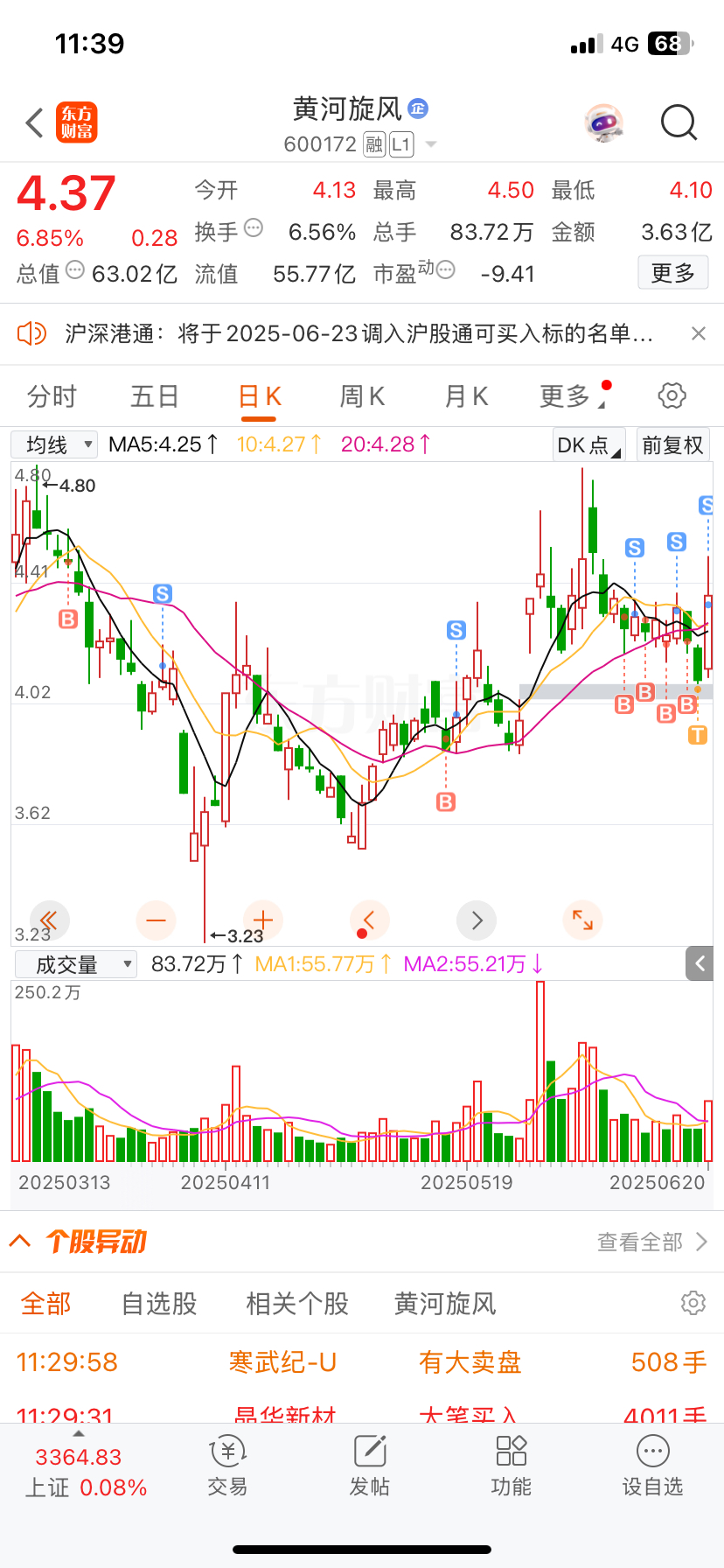Expand the stock title dropdown arrow
Screen dimensions: 724x1568
(x=430, y=144)
